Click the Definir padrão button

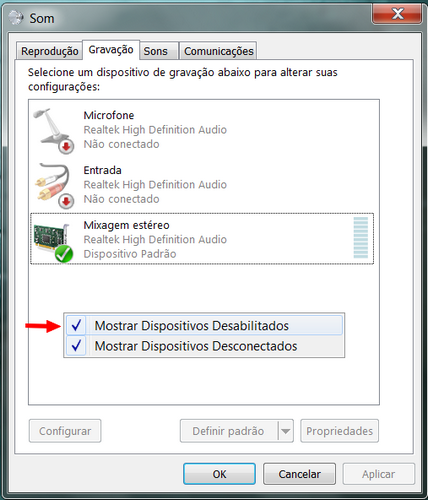coord(229,431)
